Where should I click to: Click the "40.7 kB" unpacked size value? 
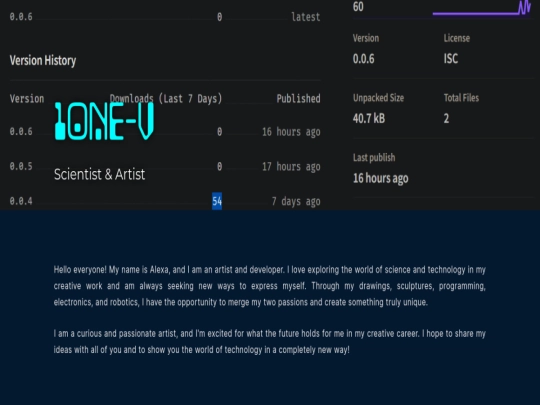[369, 118]
